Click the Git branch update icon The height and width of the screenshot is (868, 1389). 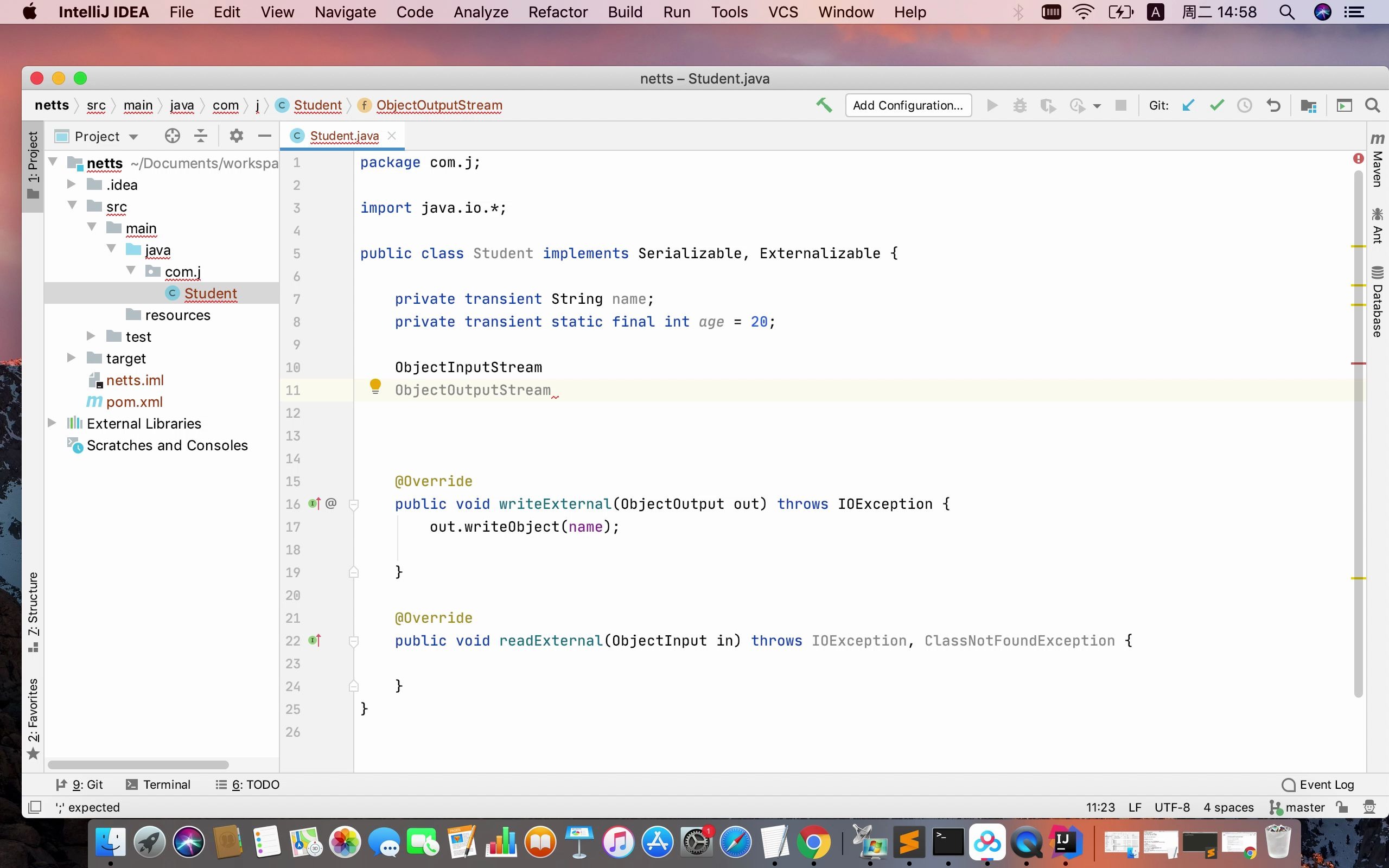pos(1188,106)
